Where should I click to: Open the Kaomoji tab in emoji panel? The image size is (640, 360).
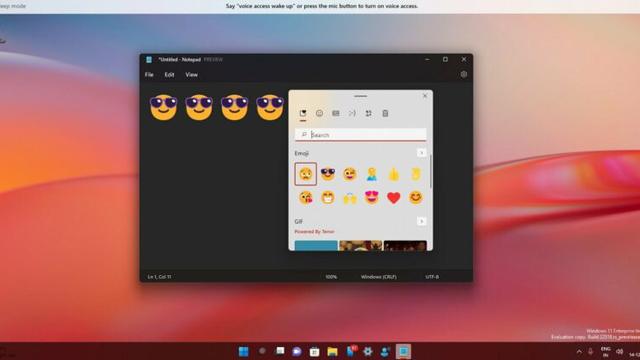352,113
